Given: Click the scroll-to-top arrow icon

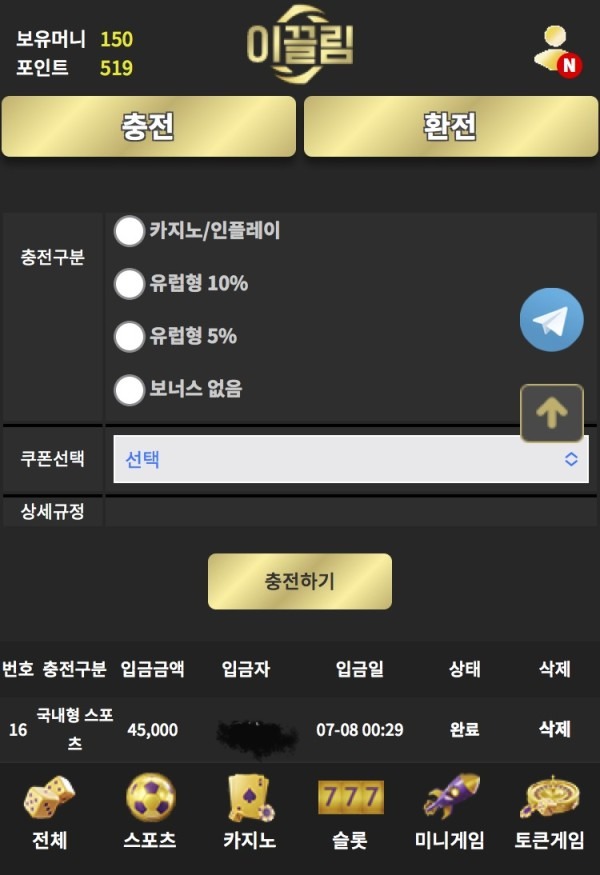Looking at the screenshot, I should click(551, 412).
